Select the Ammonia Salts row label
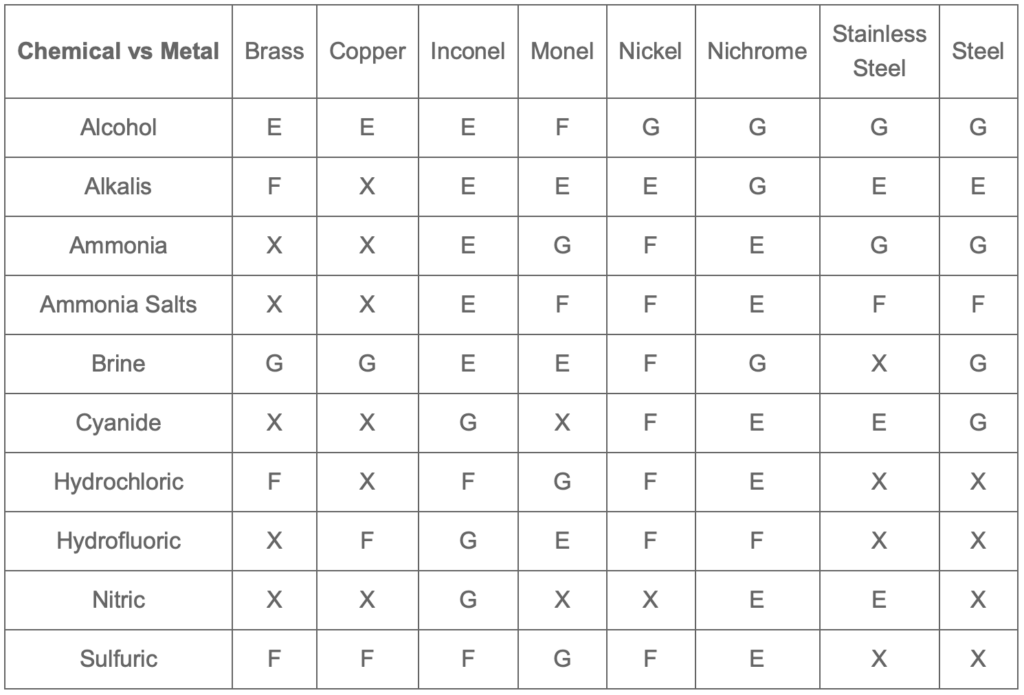The image size is (1024, 695). pos(118,304)
